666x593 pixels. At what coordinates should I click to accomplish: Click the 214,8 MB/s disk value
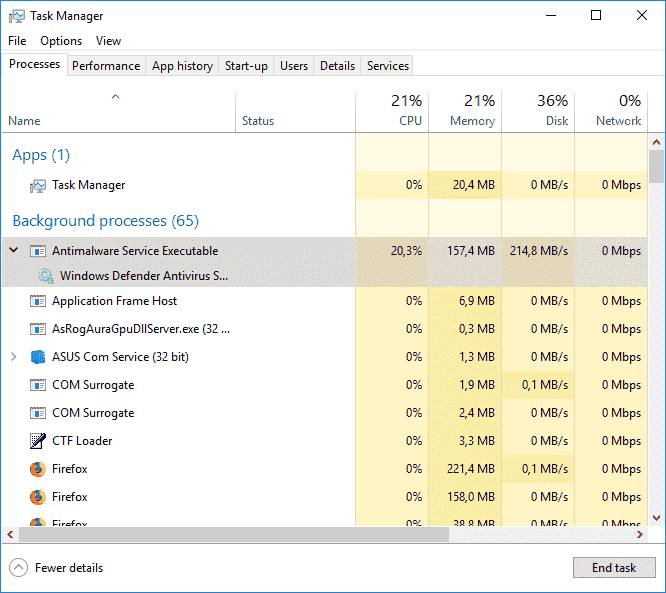coord(539,251)
